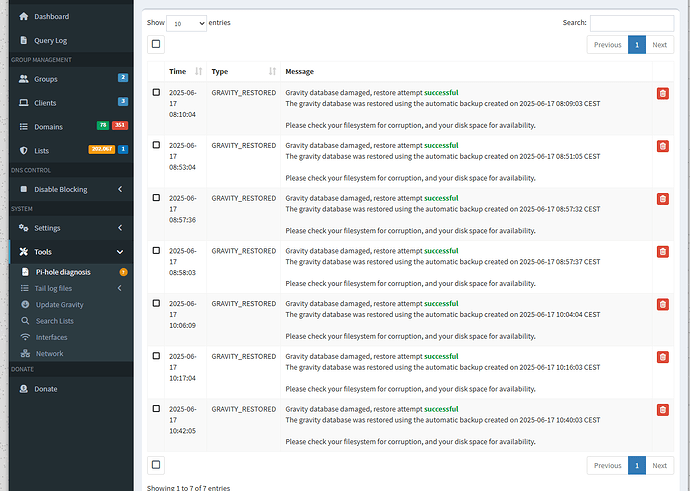Screen dimensions: 690x491
Task: Click the Next pagination button at top
Action: point(659,44)
